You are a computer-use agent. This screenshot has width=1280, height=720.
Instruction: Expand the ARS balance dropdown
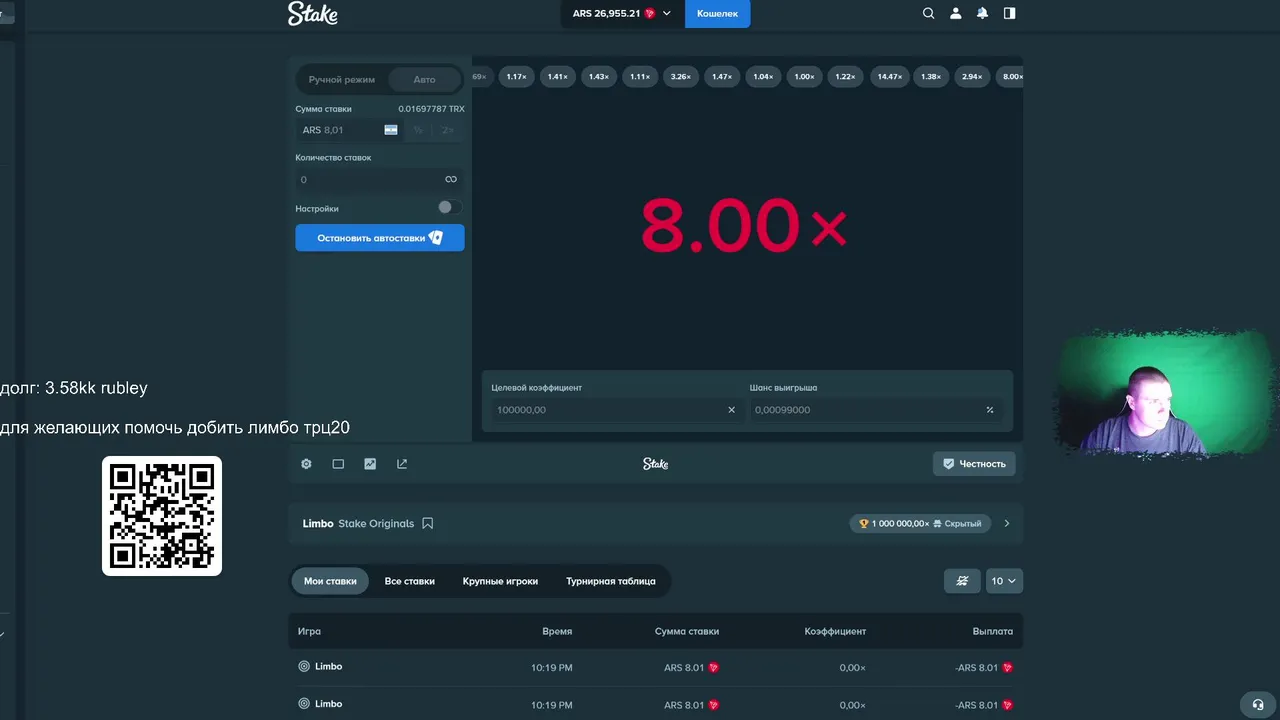tap(622, 13)
